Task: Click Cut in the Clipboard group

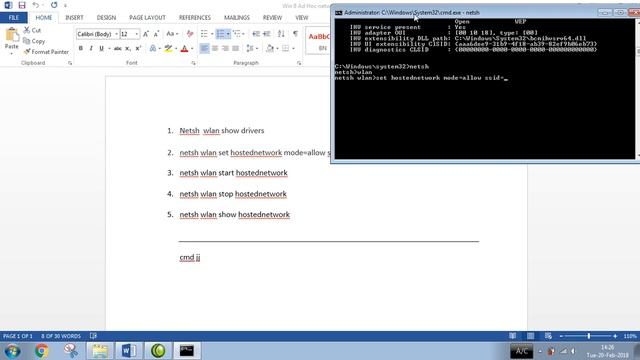Action: click(32, 30)
